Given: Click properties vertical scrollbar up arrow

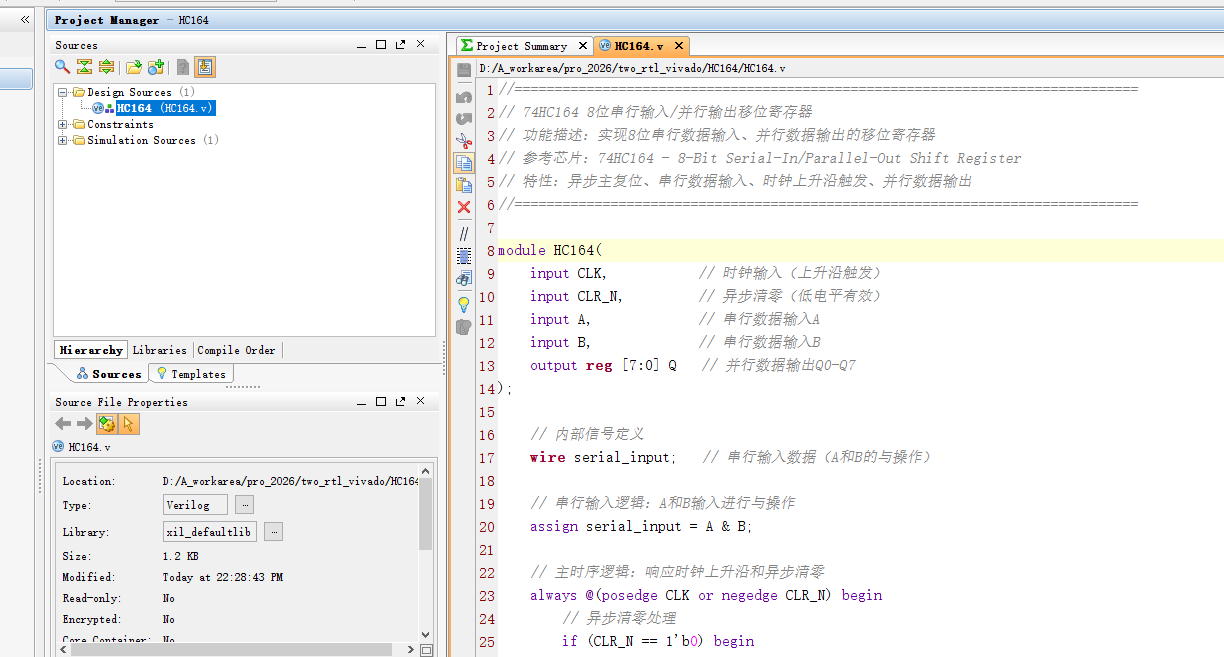Looking at the screenshot, I should click(426, 470).
